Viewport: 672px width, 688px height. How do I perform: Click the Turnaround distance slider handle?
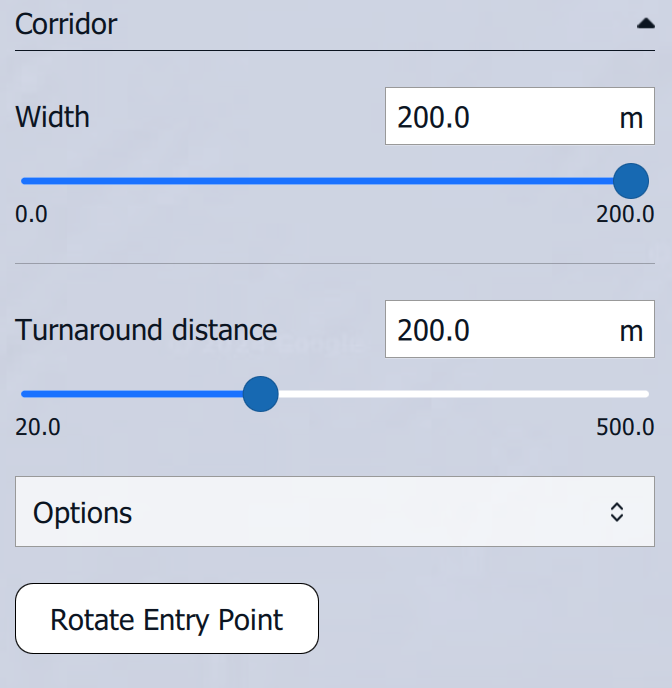(261, 394)
